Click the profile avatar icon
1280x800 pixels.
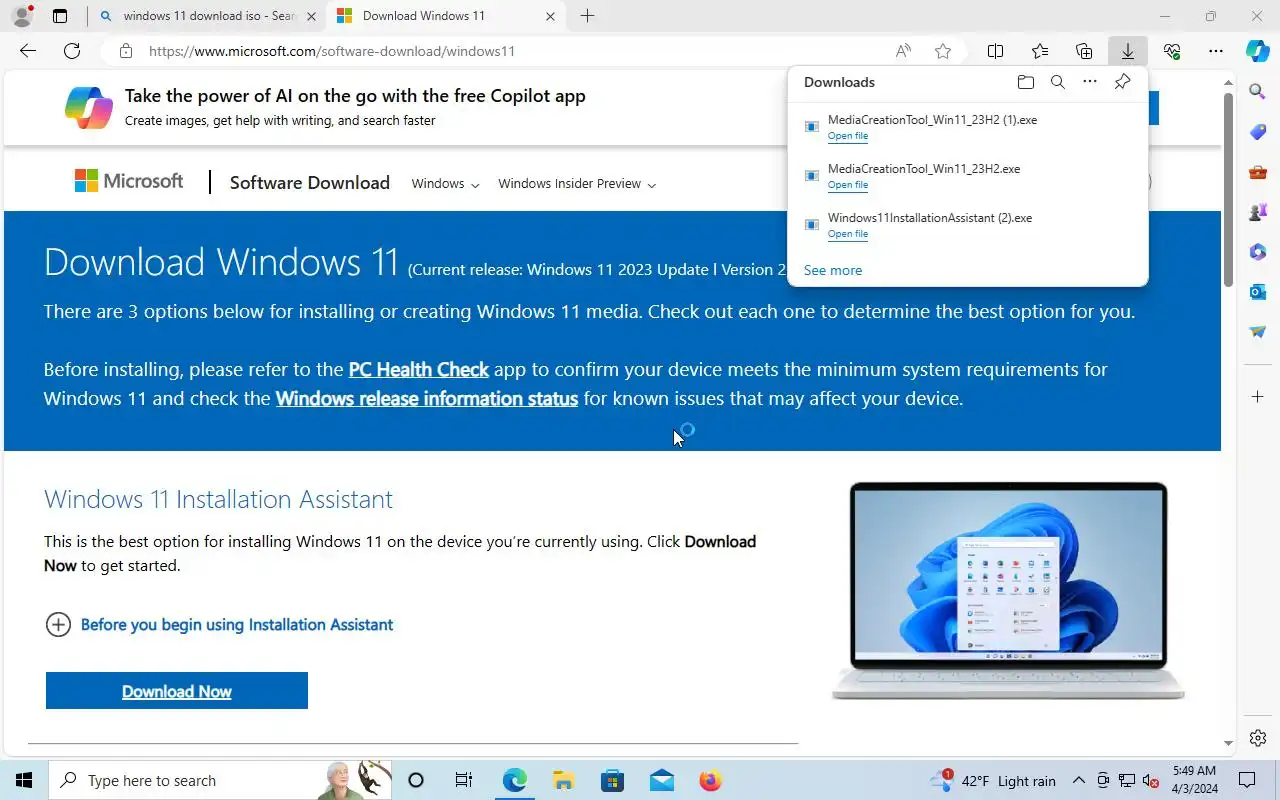click(22, 16)
